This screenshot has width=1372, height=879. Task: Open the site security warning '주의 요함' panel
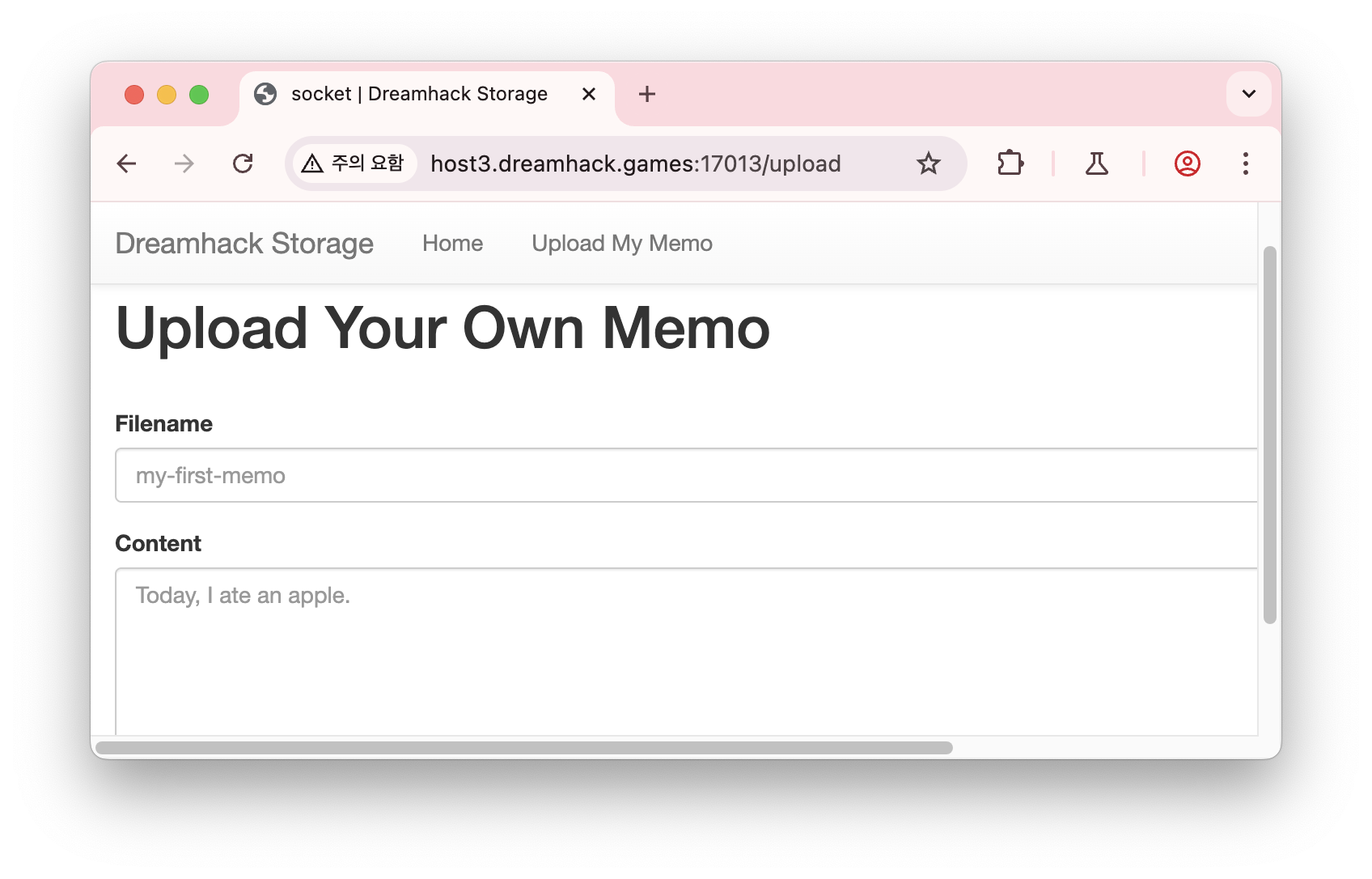(354, 163)
